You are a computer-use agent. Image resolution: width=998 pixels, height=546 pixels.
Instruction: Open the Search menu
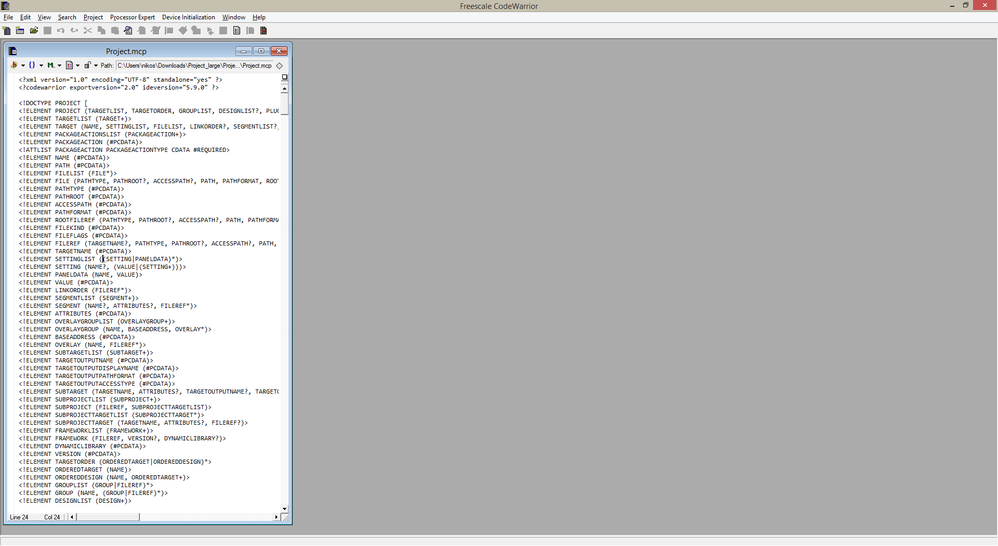(x=67, y=17)
